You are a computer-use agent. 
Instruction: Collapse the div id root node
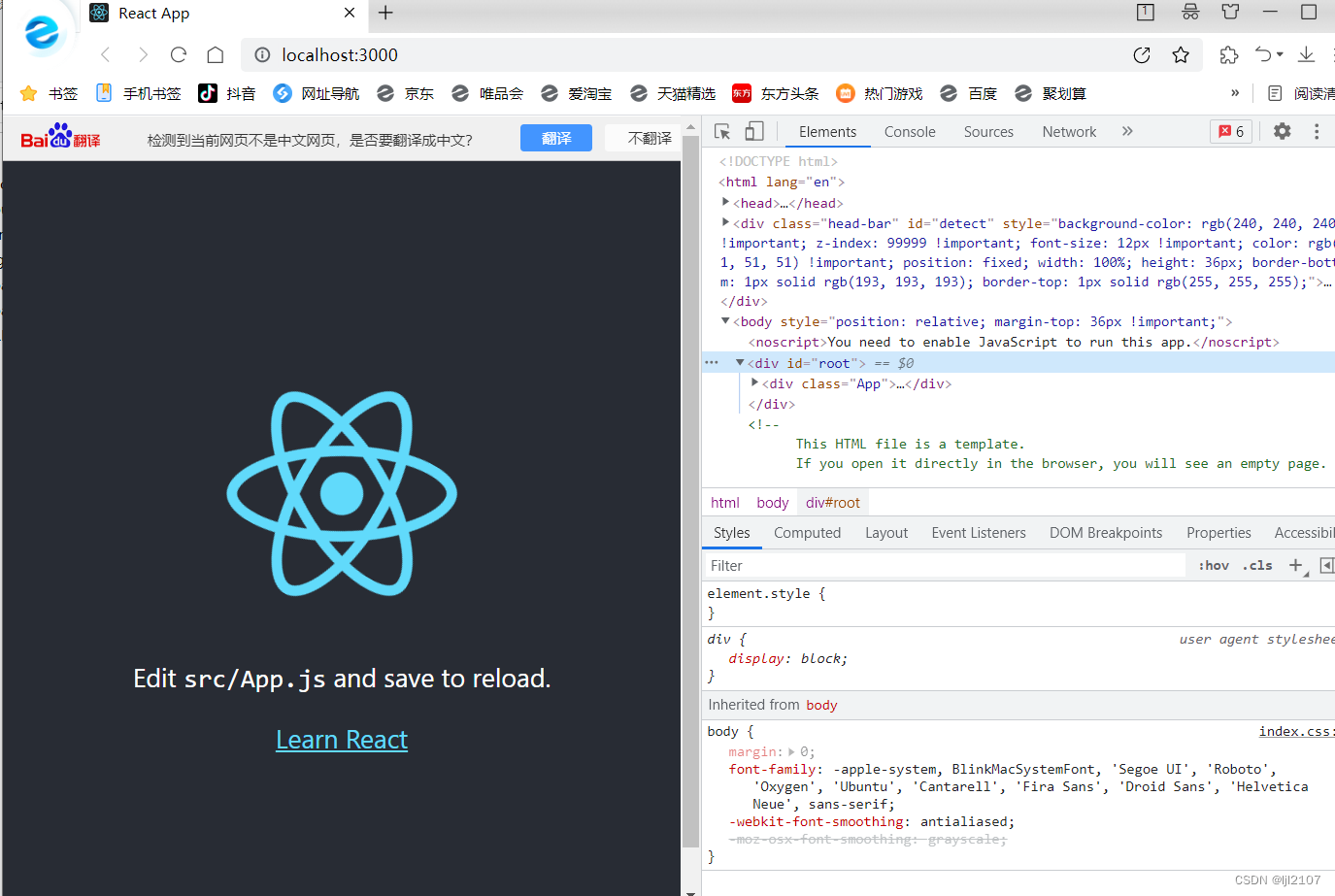(x=740, y=362)
